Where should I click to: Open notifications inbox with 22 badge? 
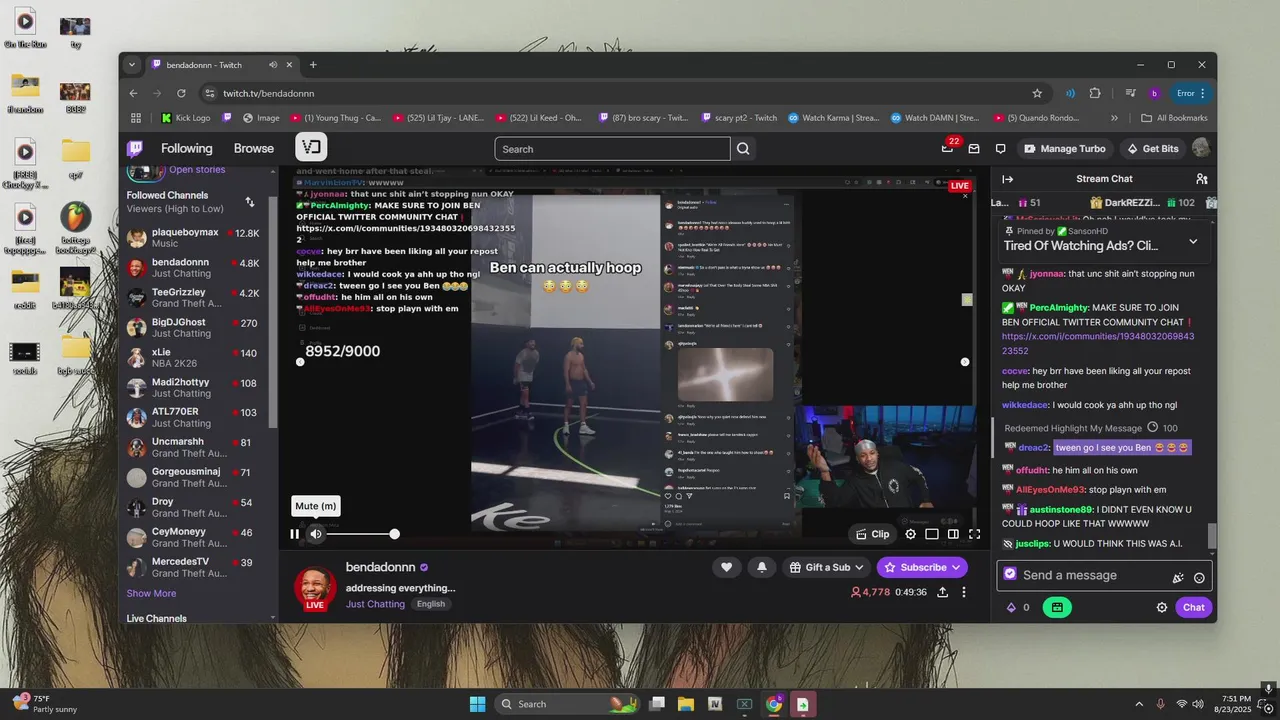(948, 148)
